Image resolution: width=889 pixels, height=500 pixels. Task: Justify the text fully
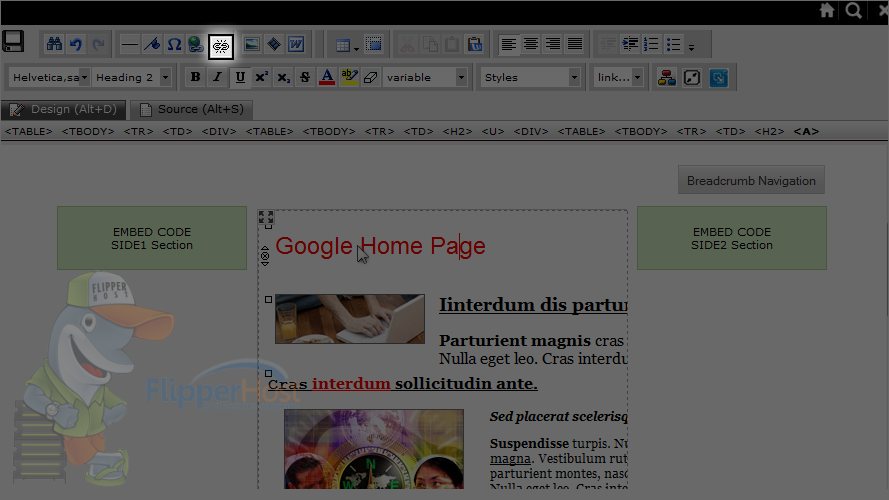575,44
